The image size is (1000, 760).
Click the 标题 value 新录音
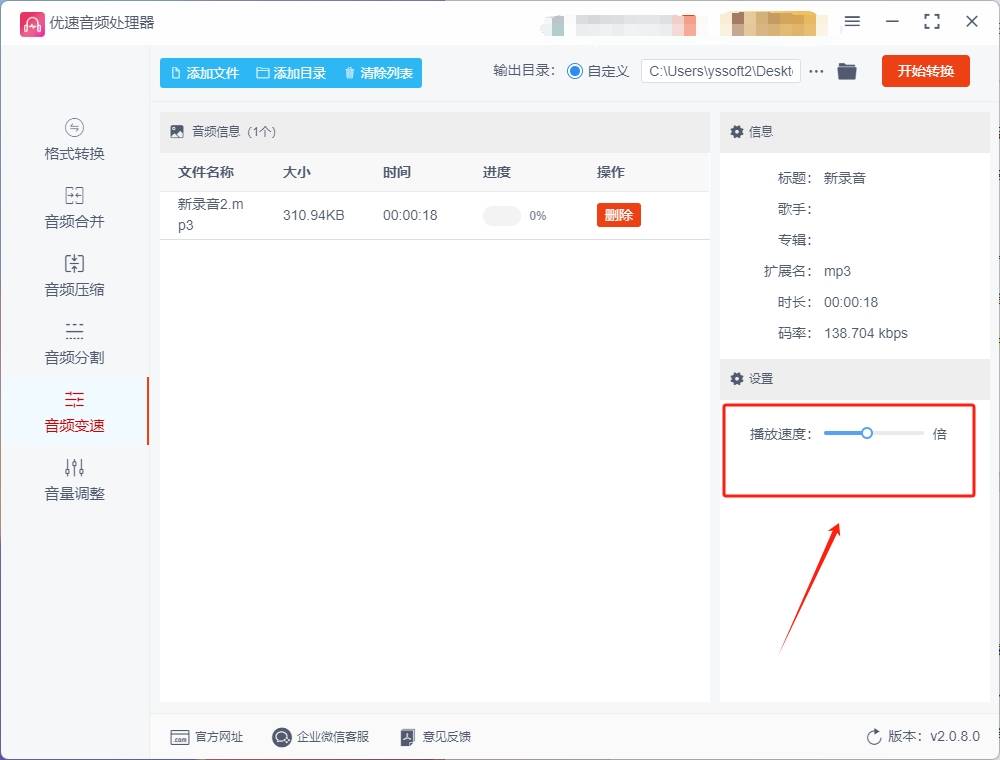tap(844, 179)
